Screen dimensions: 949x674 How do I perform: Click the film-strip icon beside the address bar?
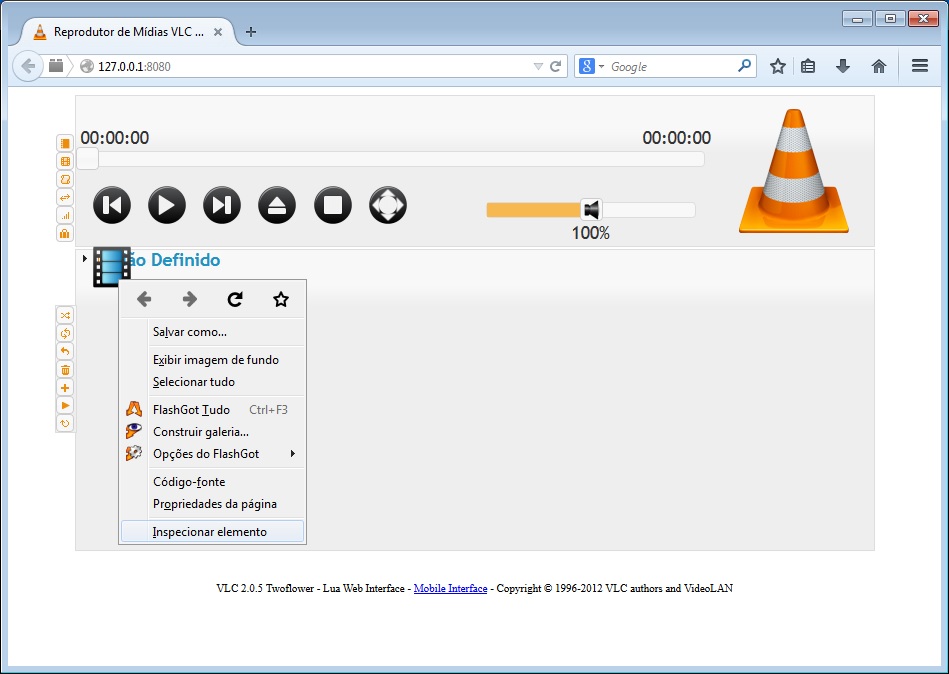tap(56, 65)
